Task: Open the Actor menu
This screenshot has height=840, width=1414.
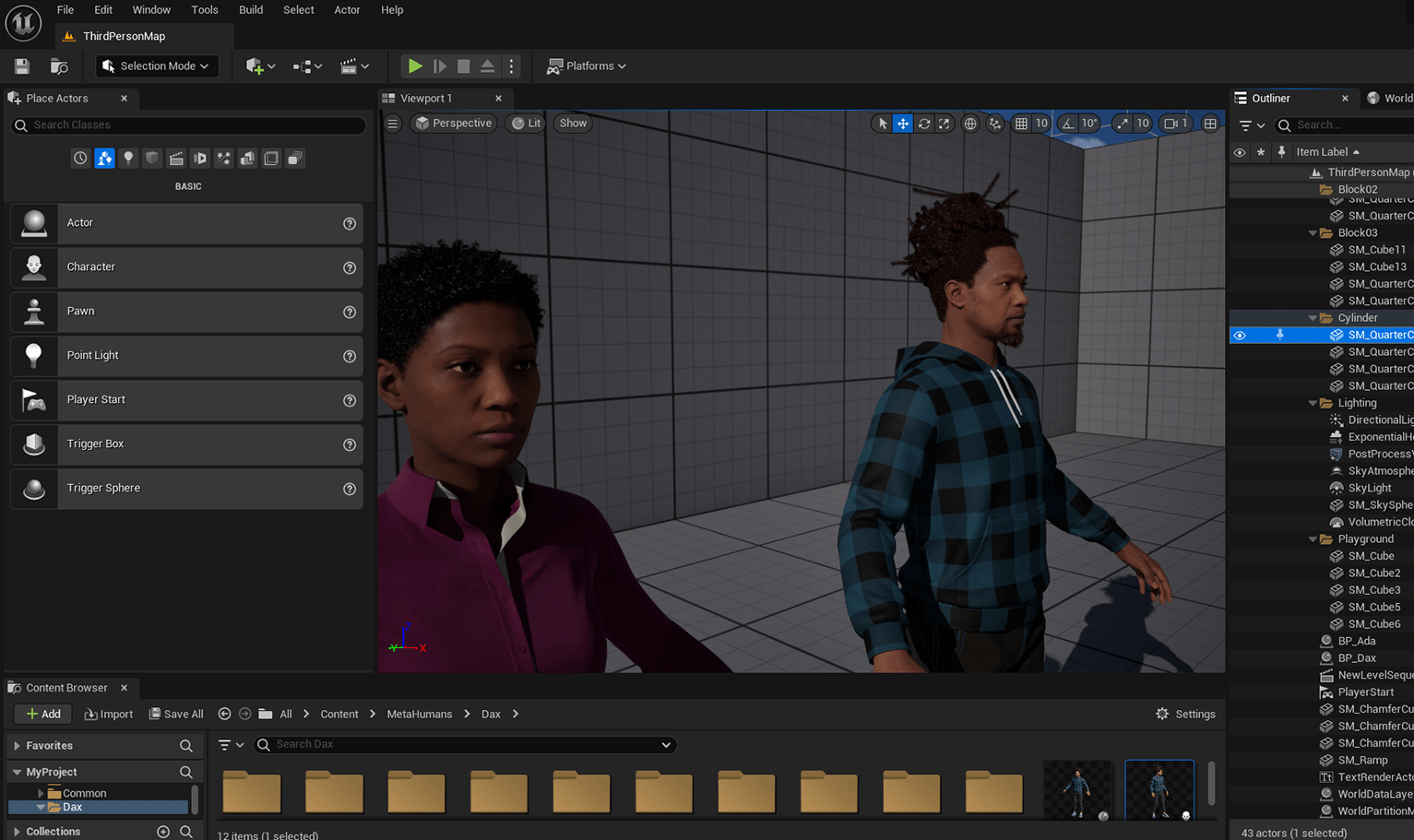Action: point(347,10)
